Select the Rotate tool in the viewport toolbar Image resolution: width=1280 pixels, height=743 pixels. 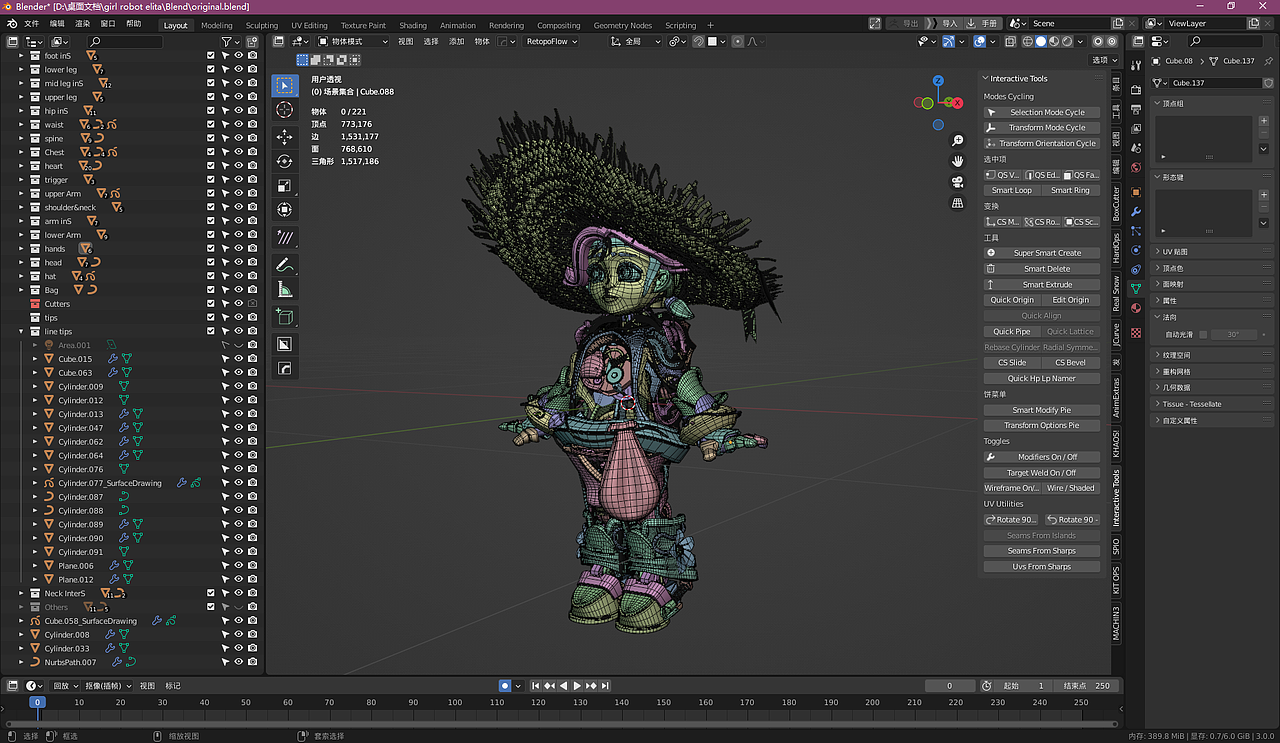click(285, 161)
